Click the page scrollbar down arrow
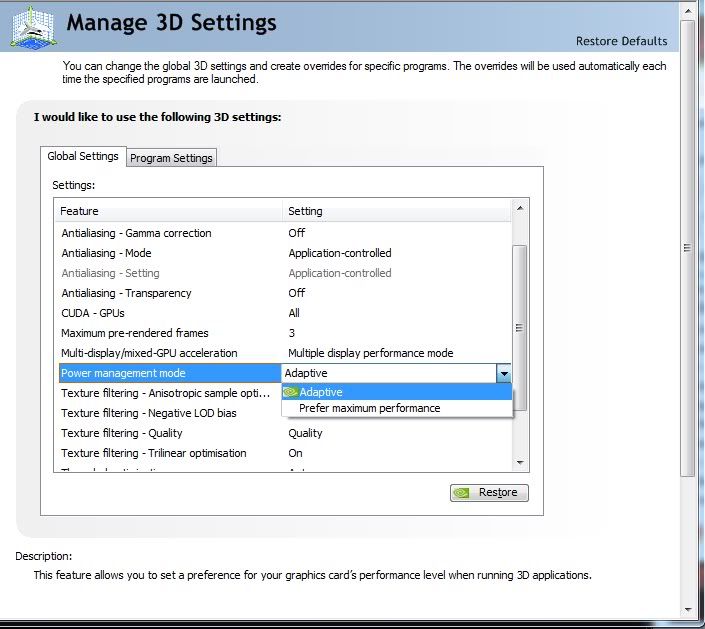The image size is (705, 629). tap(688, 609)
